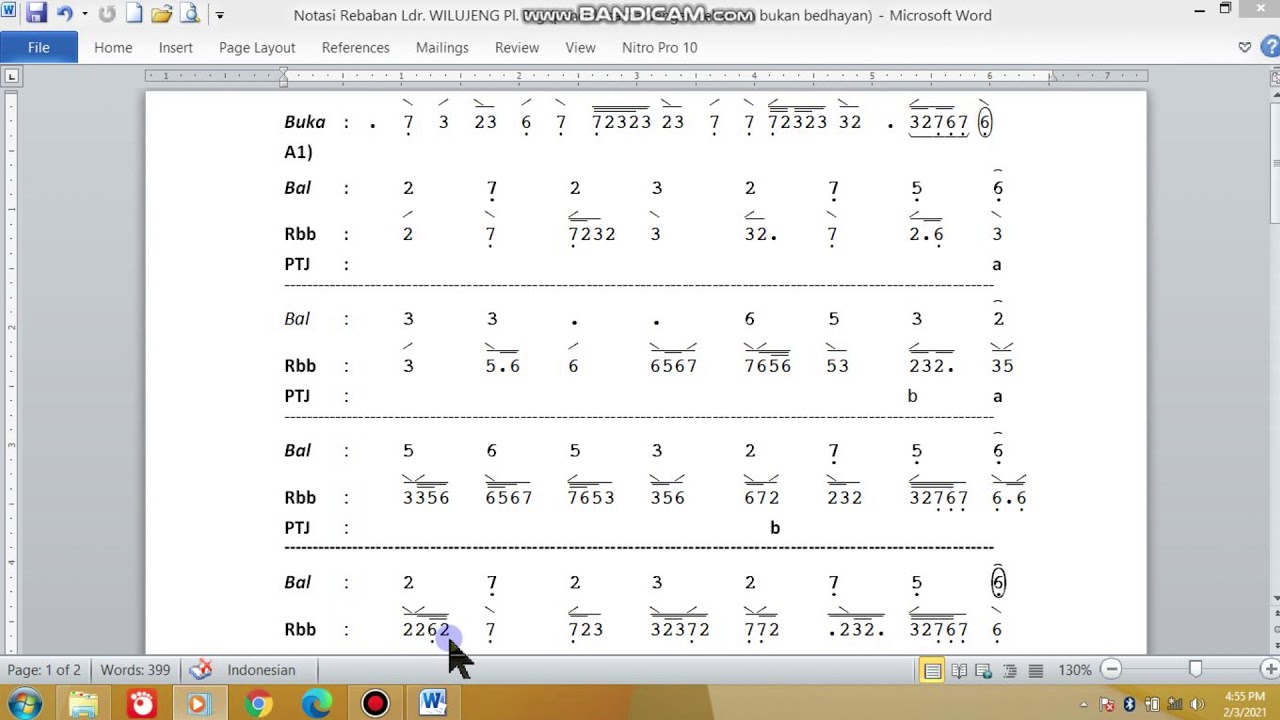Save the document from Quick Access toolbar
The height and width of the screenshot is (720, 1280).
pos(37,14)
